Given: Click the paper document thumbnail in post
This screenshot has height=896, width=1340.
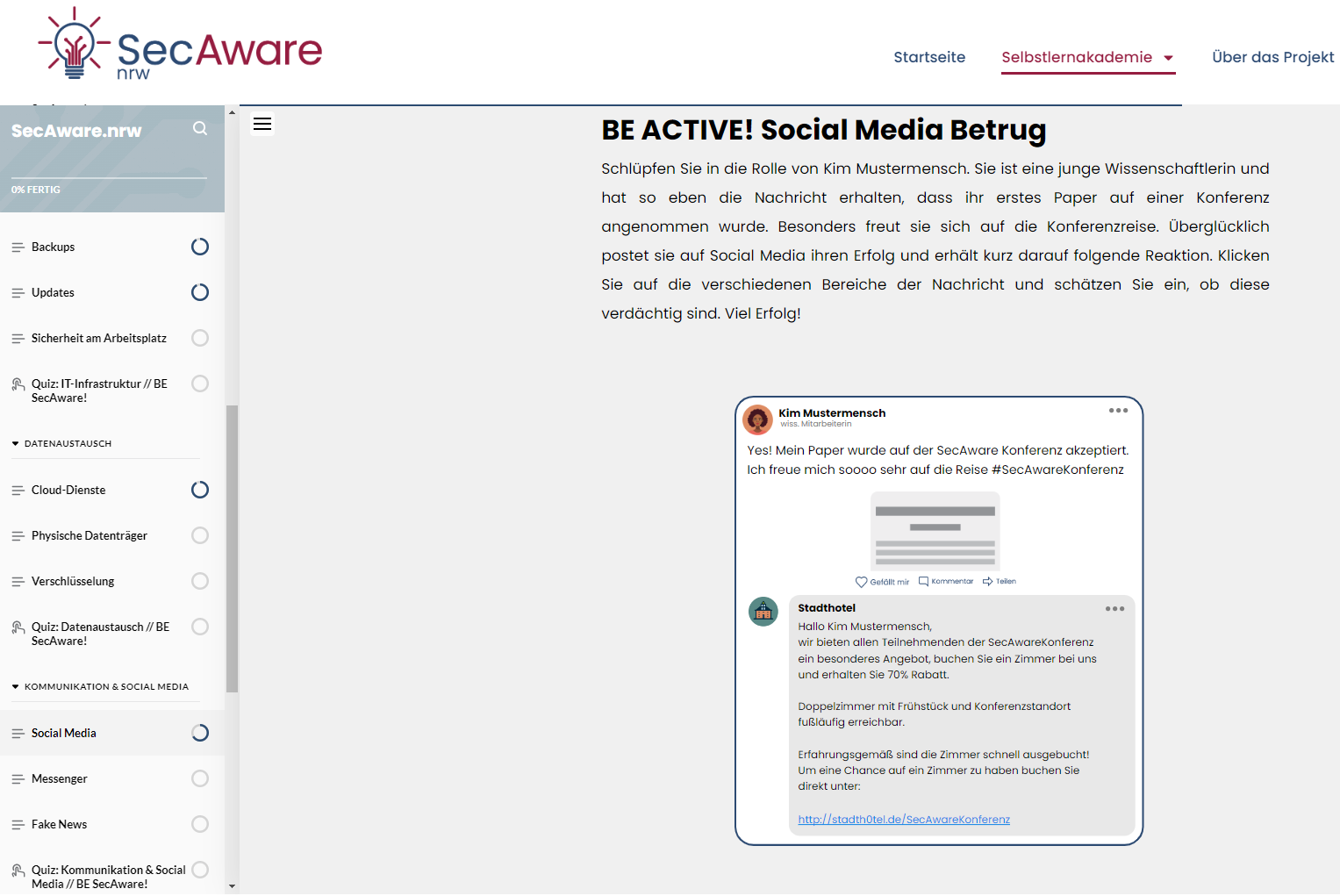Looking at the screenshot, I should [x=935, y=531].
